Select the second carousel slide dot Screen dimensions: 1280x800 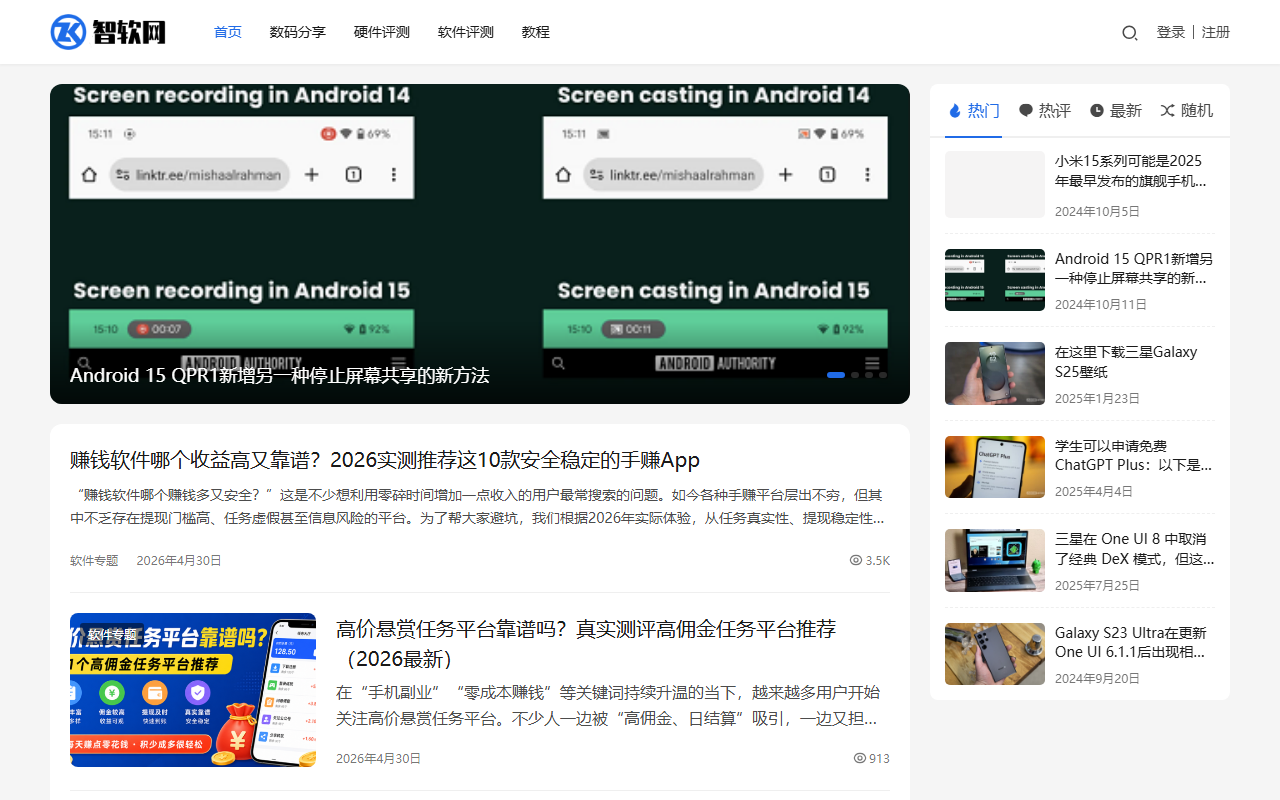[855, 375]
